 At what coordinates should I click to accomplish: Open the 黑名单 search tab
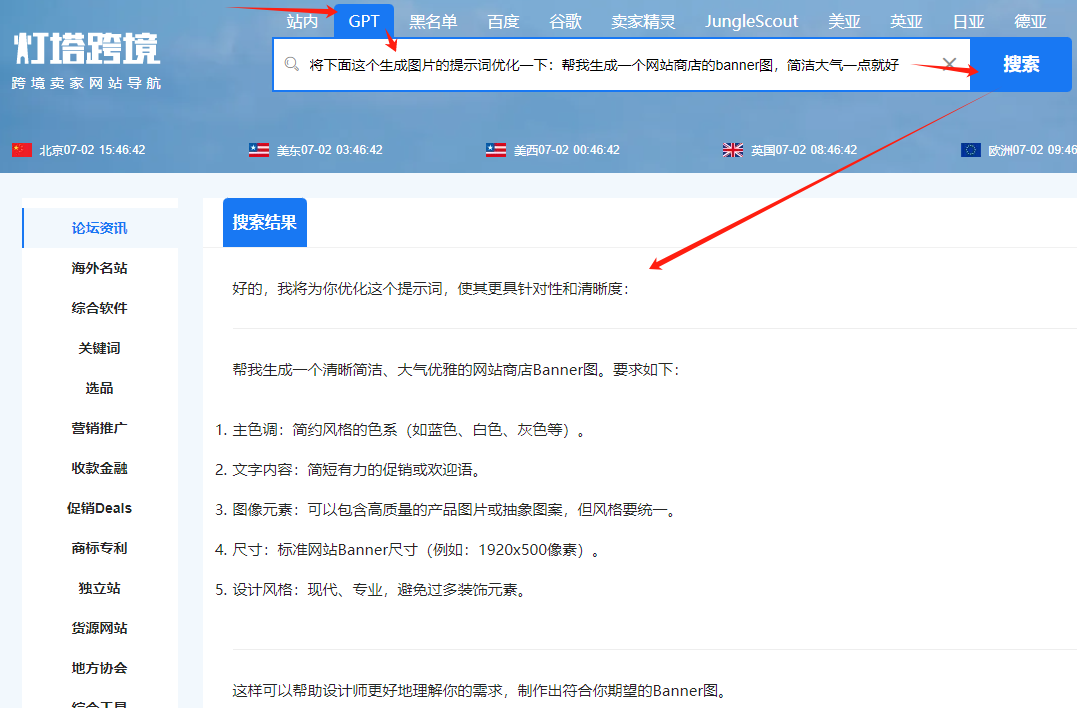[433, 21]
